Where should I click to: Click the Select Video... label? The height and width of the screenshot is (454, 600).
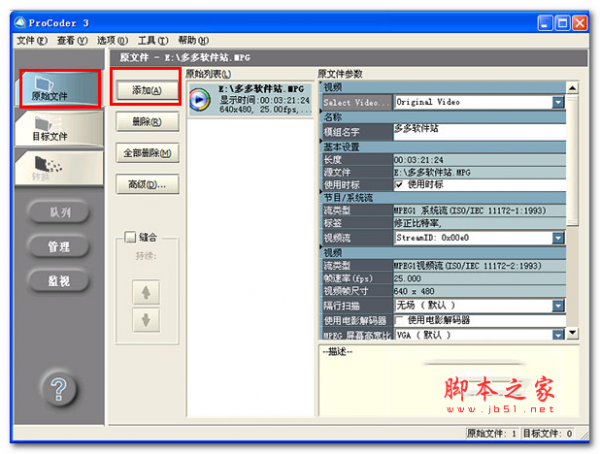tap(356, 102)
